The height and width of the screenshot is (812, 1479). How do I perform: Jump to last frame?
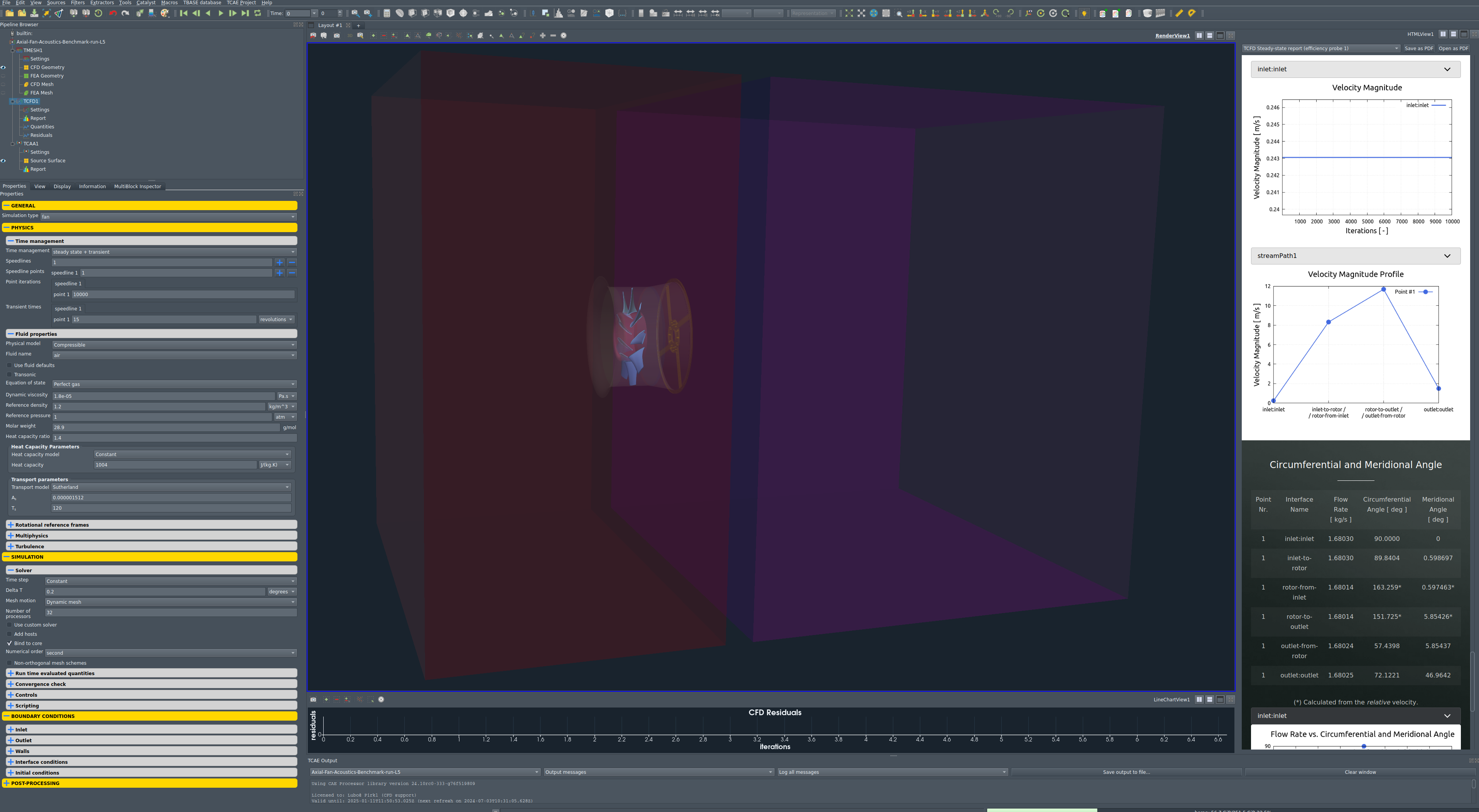pos(245,13)
